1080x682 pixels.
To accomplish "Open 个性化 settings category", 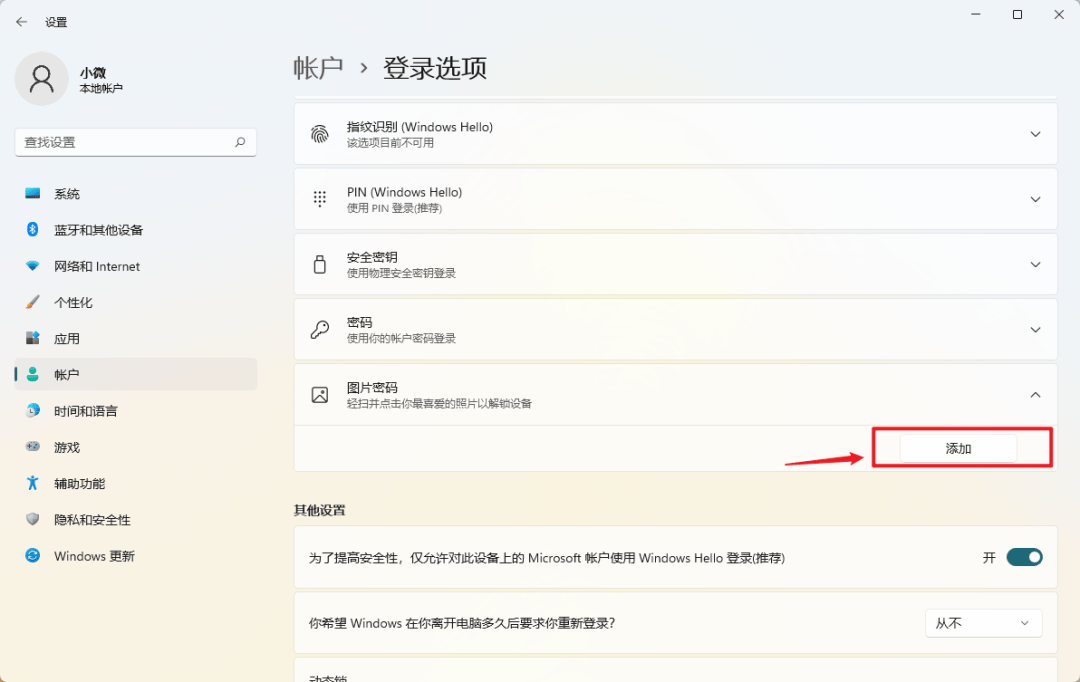I will tap(136, 302).
